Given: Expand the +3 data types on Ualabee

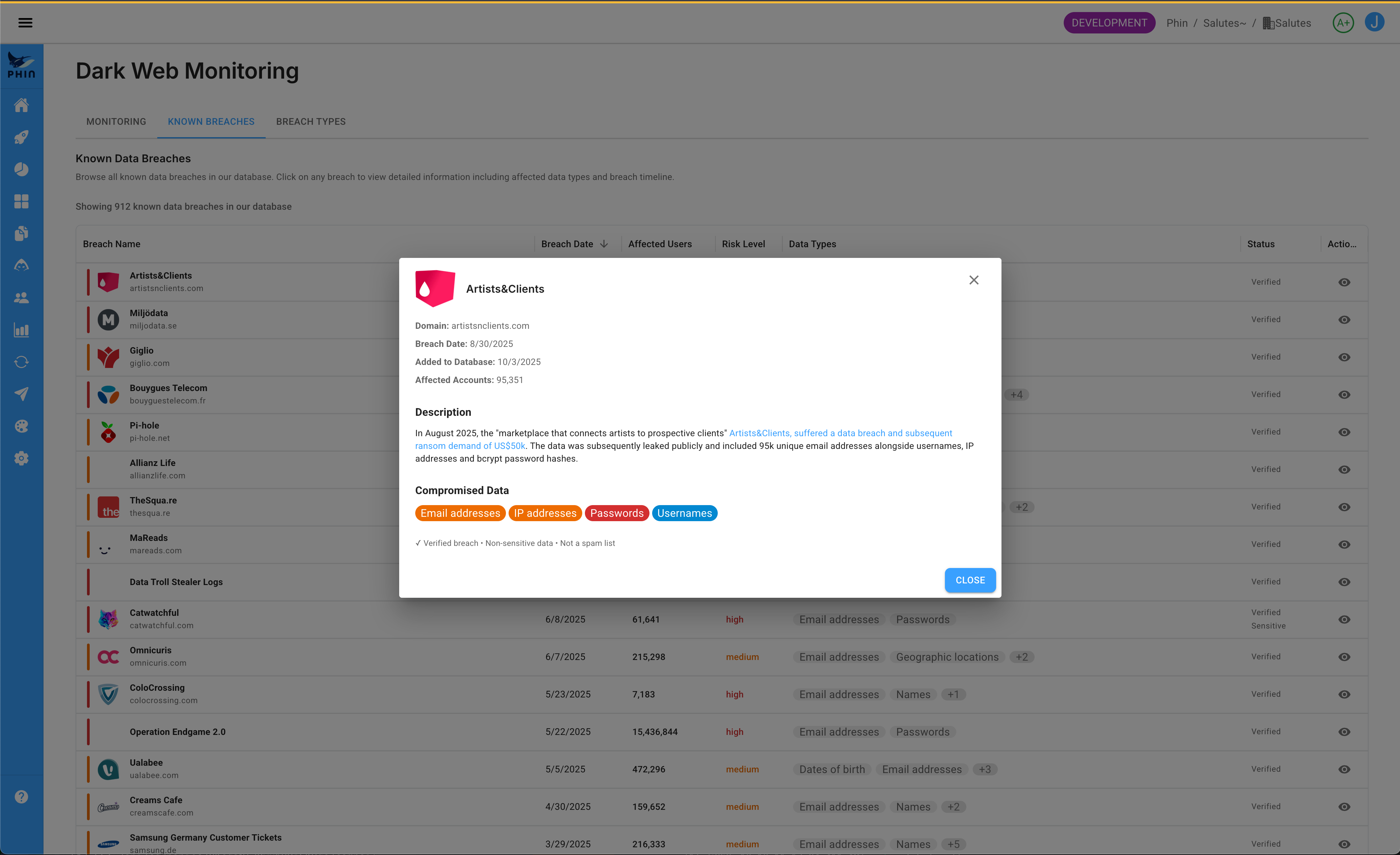Looking at the screenshot, I should pyautogui.click(x=985, y=769).
